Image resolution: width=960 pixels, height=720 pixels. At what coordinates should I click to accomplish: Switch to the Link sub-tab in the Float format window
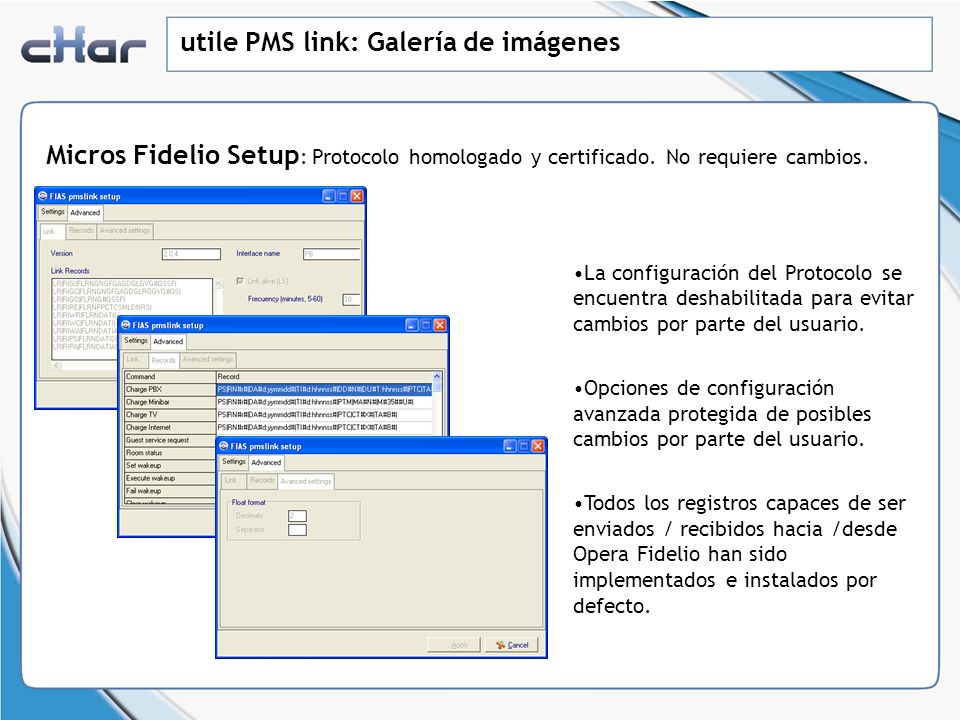pyautogui.click(x=231, y=481)
